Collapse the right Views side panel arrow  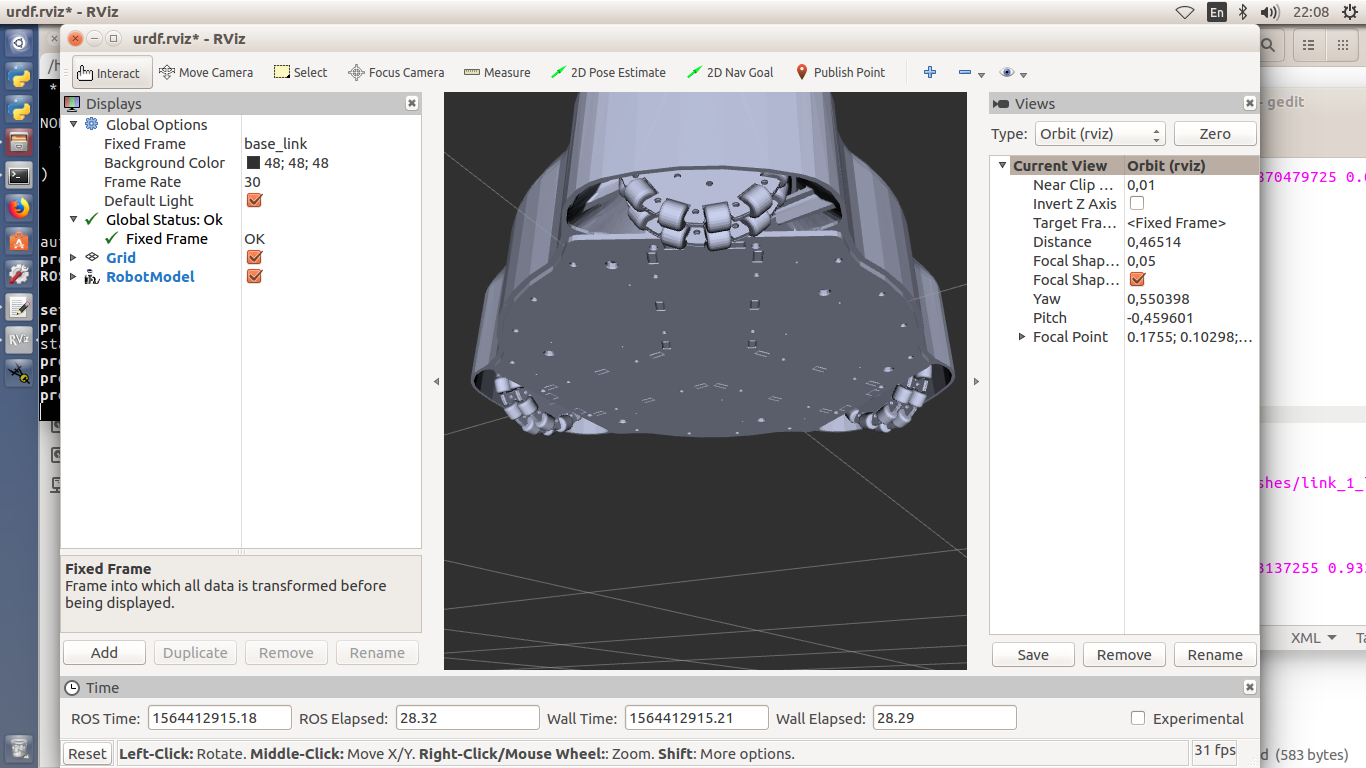click(x=976, y=381)
